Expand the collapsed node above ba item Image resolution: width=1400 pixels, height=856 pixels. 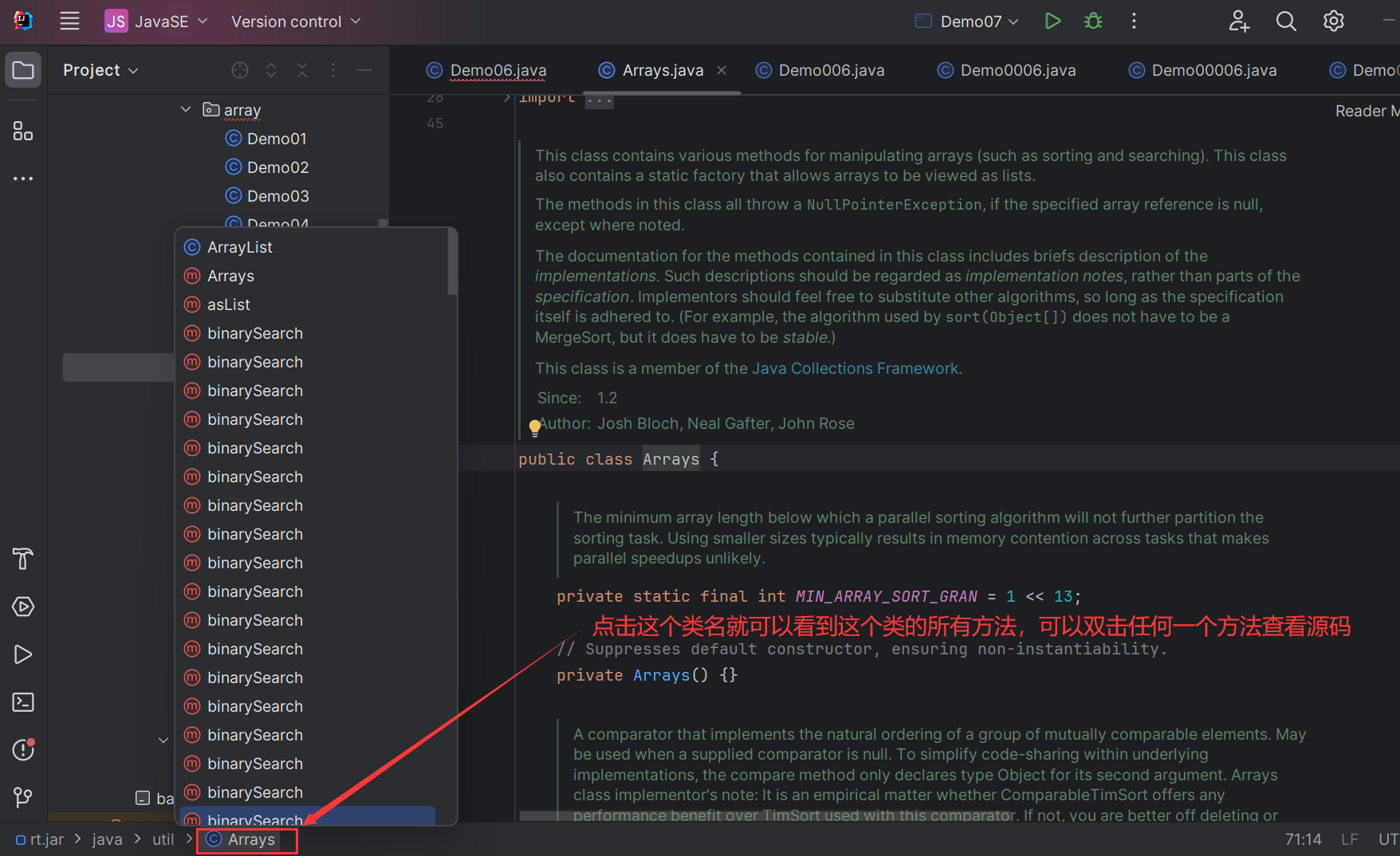pos(163,740)
